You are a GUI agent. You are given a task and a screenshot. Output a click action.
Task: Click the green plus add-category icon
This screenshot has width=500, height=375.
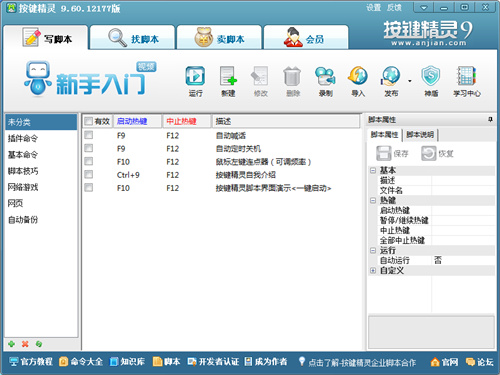tap(12, 344)
